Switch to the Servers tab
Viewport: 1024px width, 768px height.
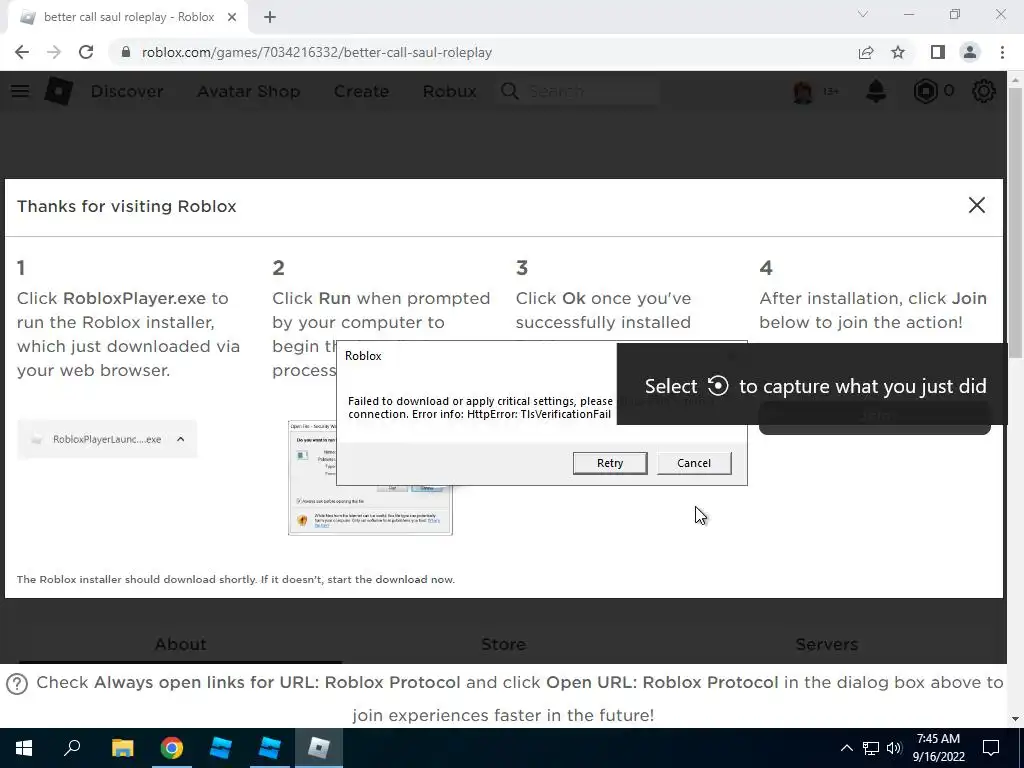pos(826,644)
